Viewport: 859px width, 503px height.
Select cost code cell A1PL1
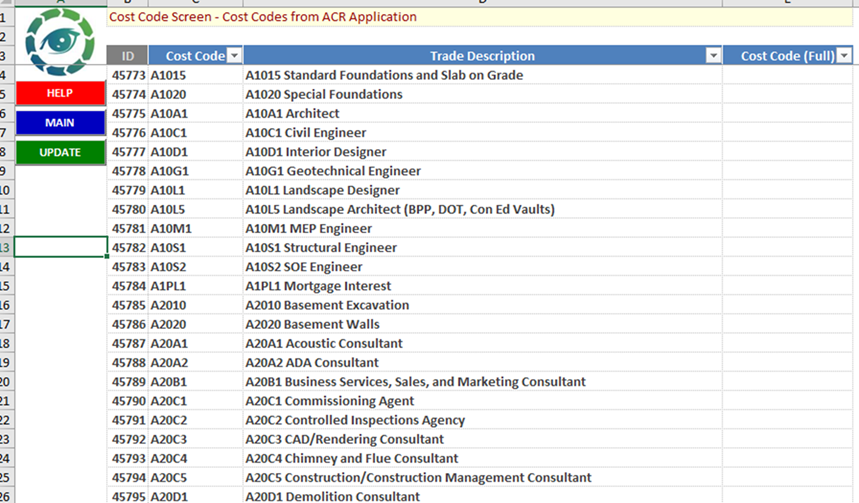point(196,286)
